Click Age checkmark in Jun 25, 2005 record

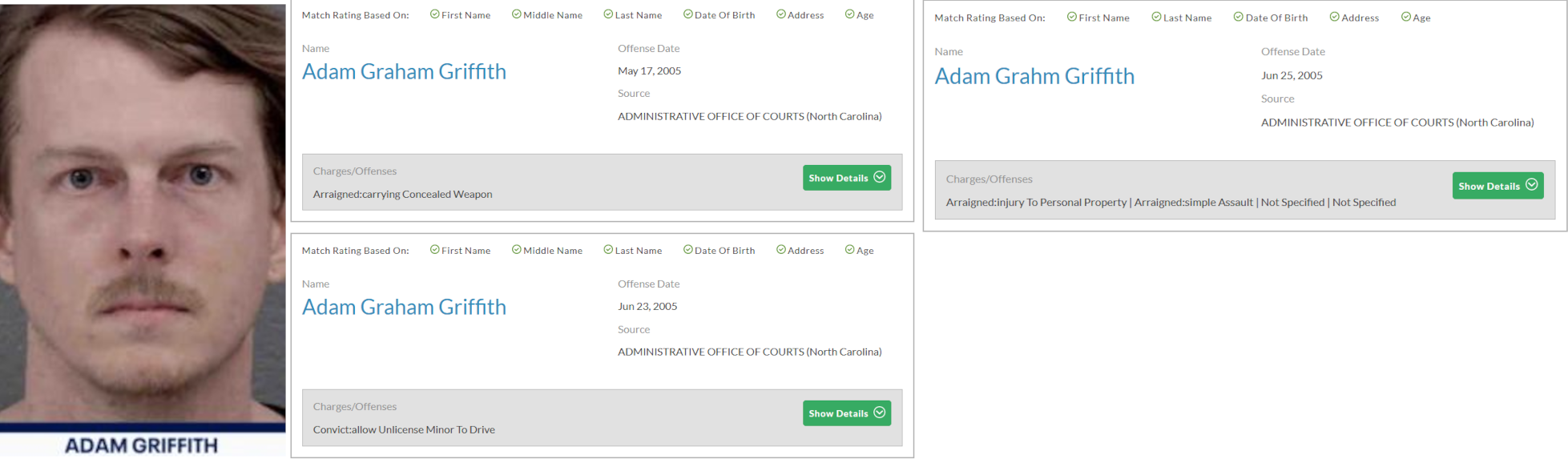(1405, 17)
